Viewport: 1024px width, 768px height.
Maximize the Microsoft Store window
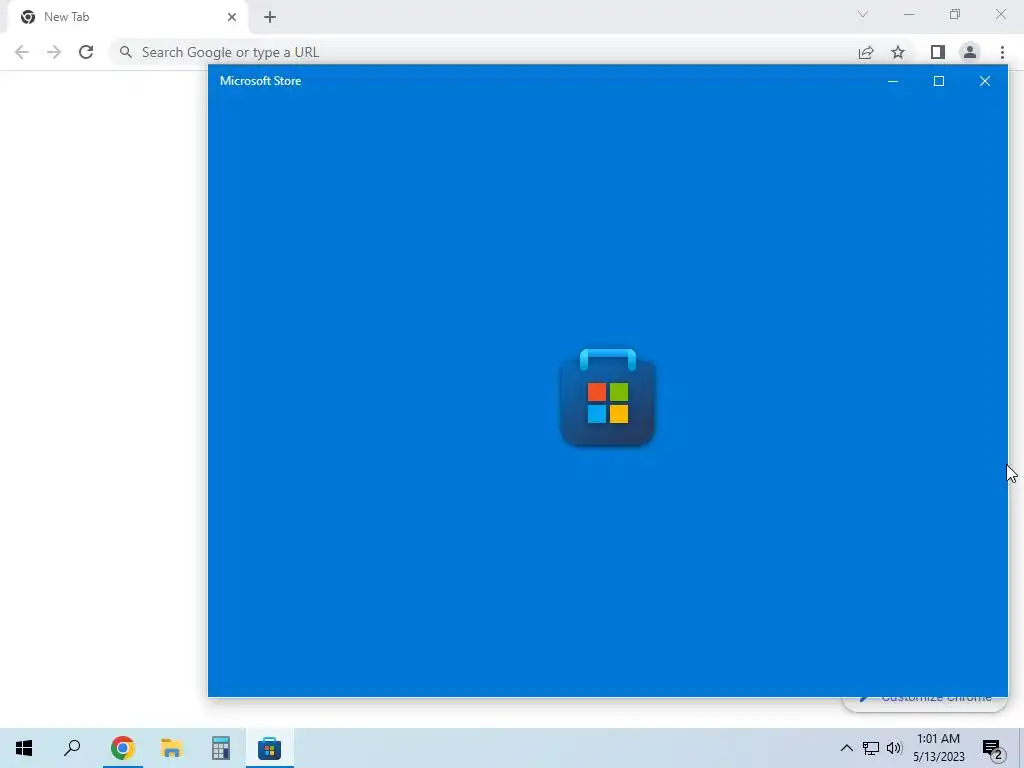coord(938,81)
